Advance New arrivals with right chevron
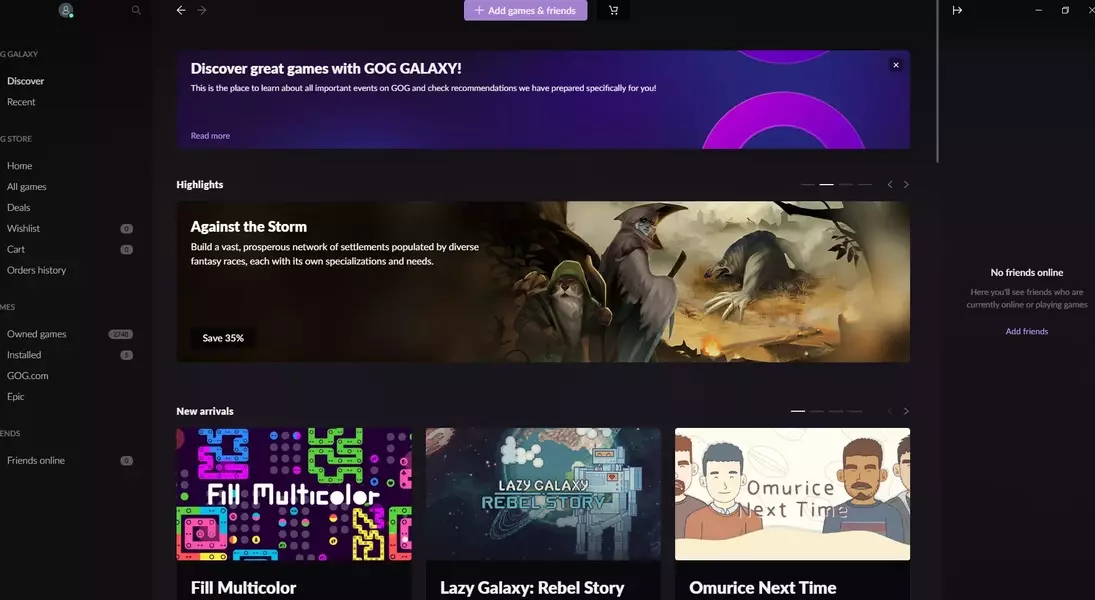Viewport: 1095px width, 600px height. click(x=906, y=411)
